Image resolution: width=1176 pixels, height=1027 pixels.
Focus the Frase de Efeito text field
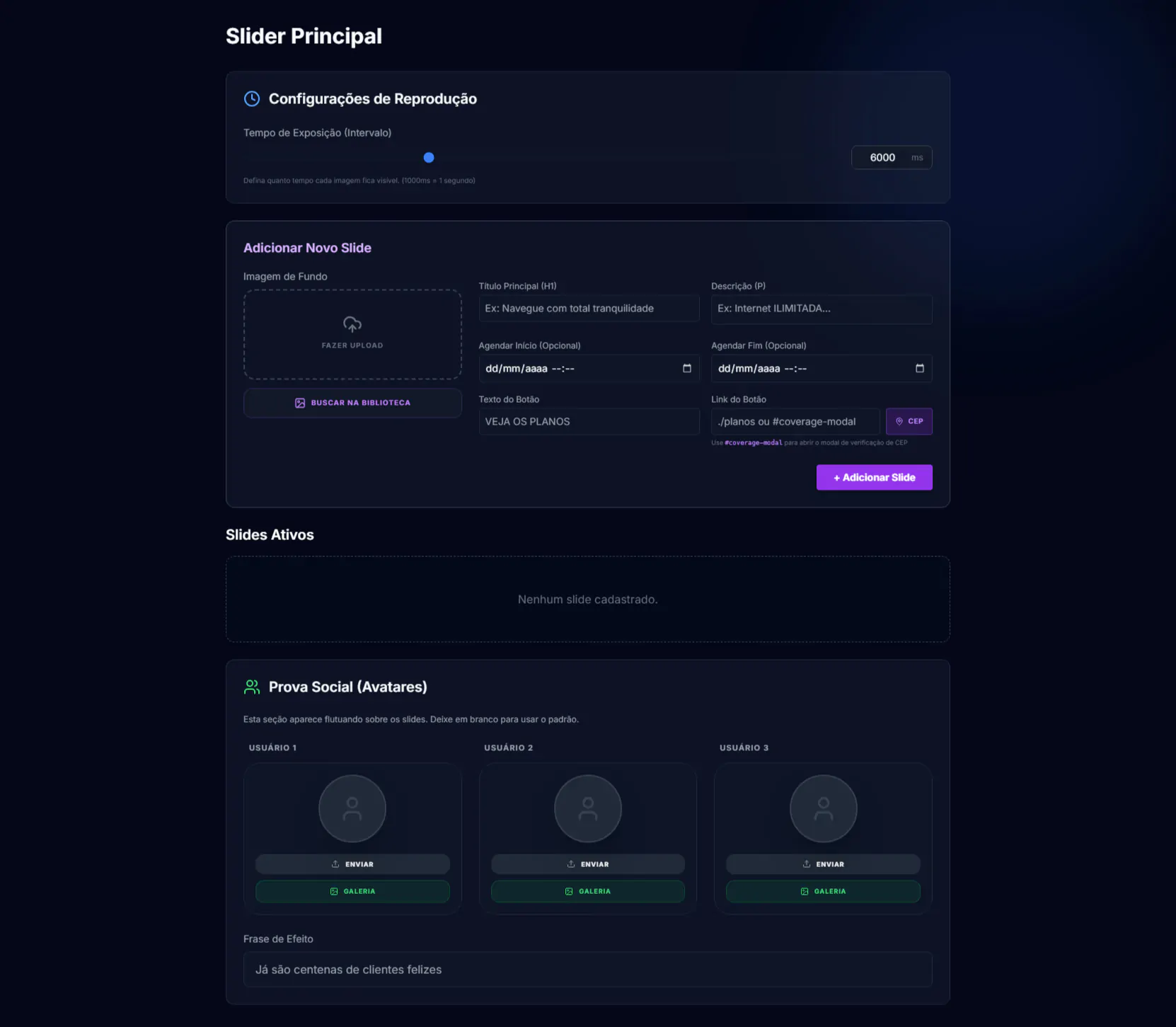pos(587,970)
